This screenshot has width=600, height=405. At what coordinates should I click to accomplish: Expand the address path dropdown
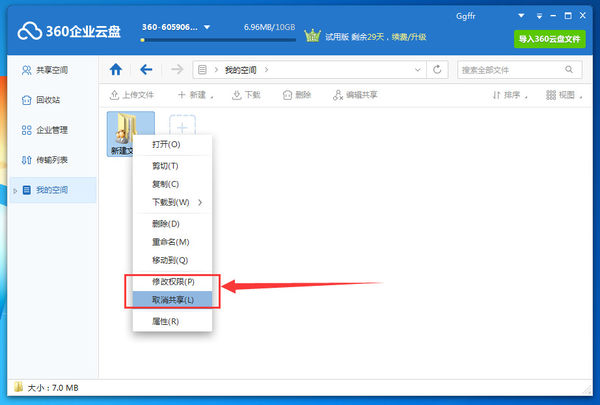pos(417,70)
